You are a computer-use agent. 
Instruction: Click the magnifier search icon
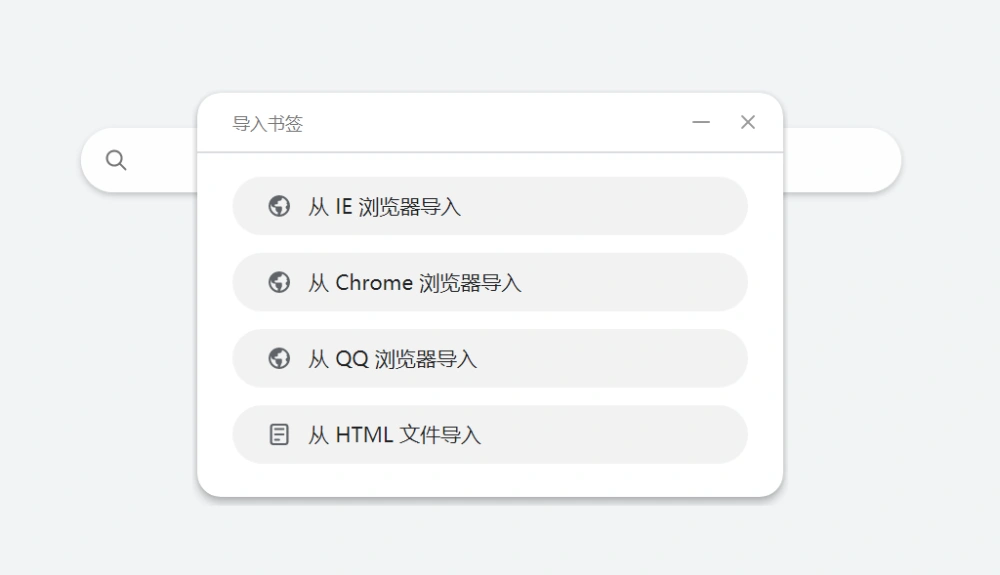tap(116, 160)
